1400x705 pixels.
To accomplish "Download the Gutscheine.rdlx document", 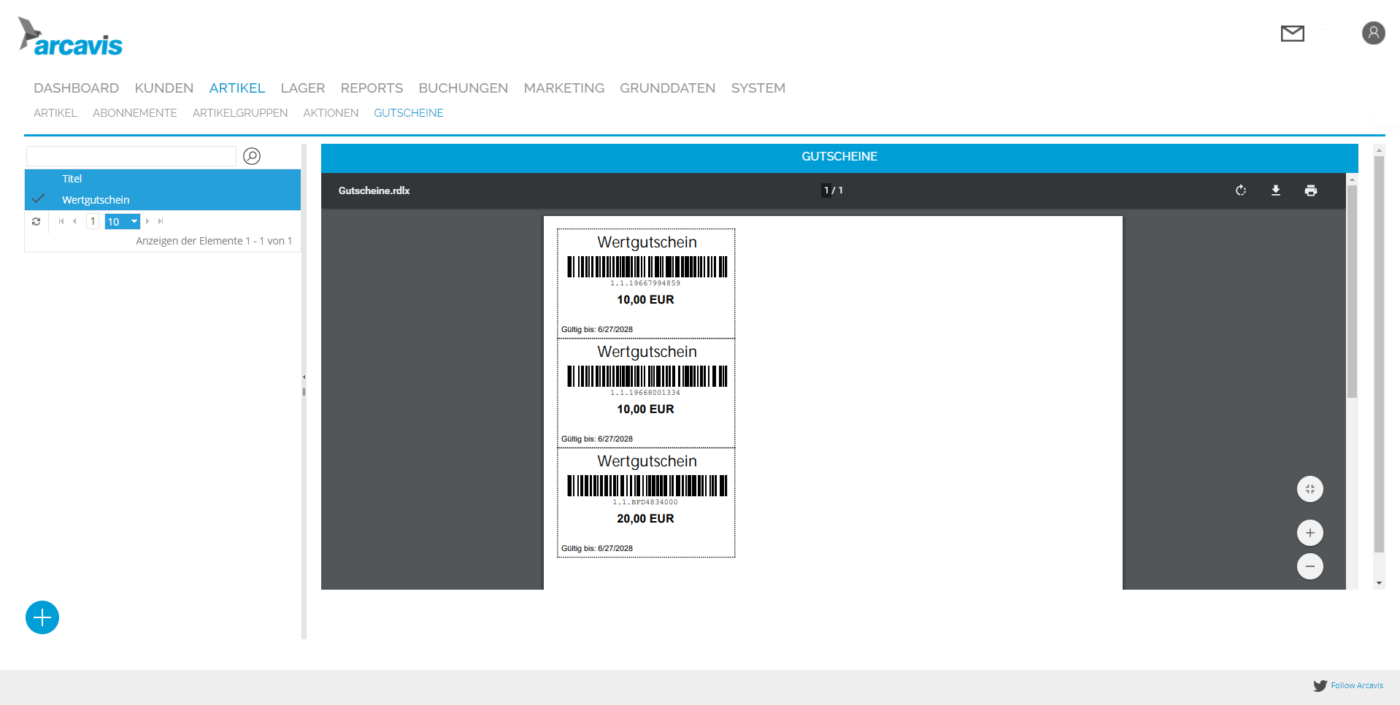I will (x=1275, y=191).
